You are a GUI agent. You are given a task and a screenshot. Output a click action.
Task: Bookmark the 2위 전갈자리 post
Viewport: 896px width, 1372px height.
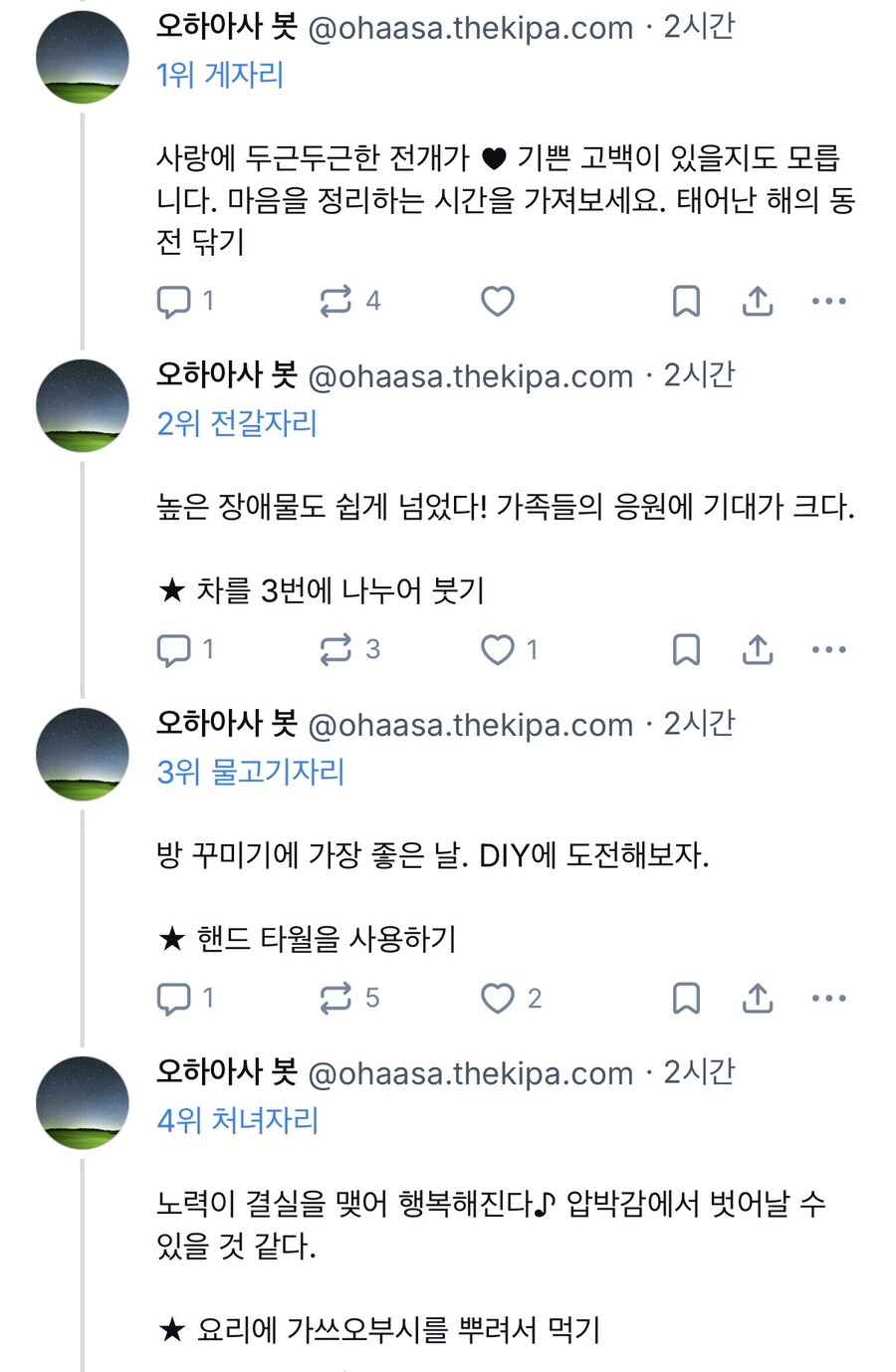click(x=686, y=649)
